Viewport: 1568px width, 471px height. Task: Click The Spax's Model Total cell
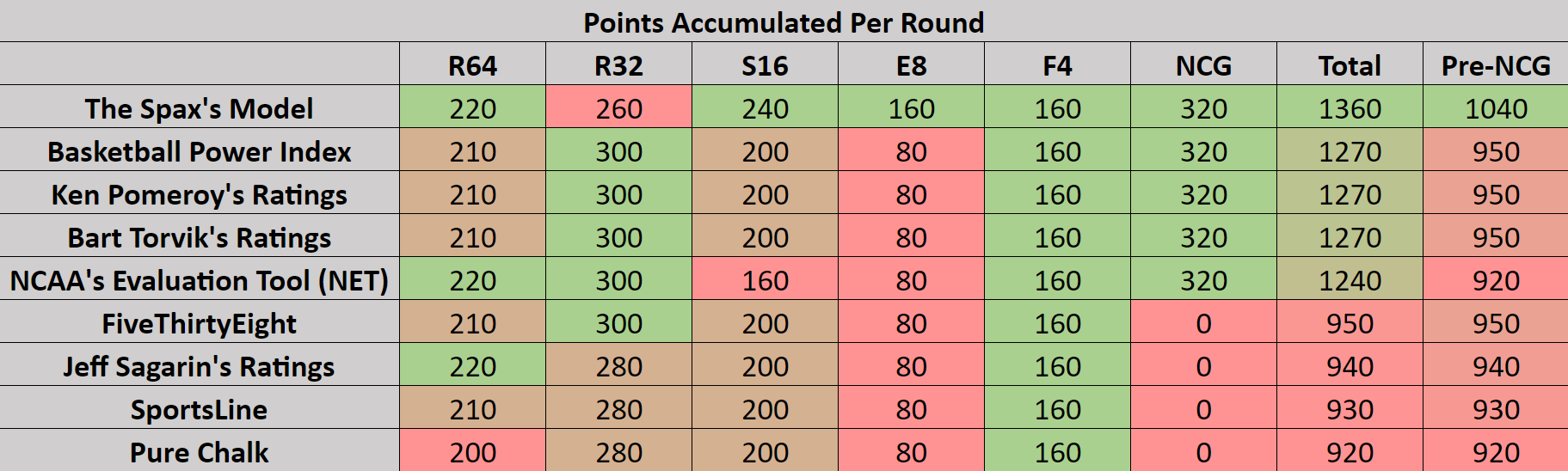point(1350,108)
